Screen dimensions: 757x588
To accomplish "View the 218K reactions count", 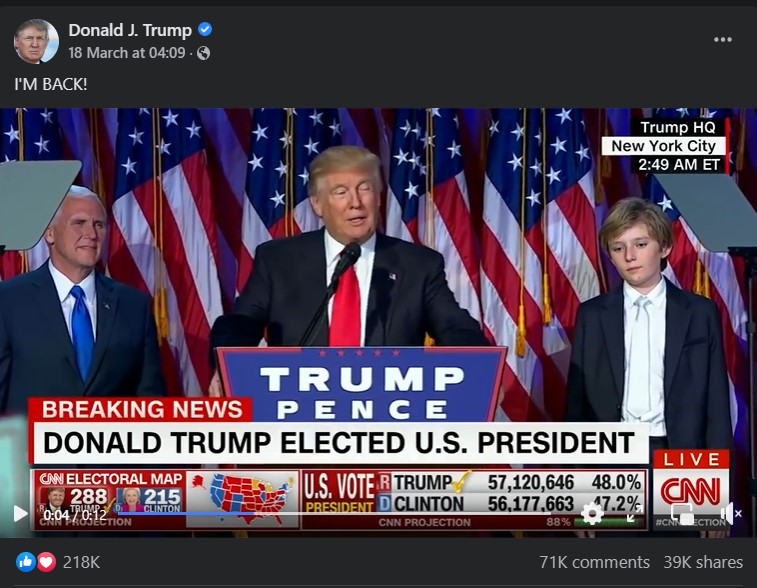I will (81, 562).
